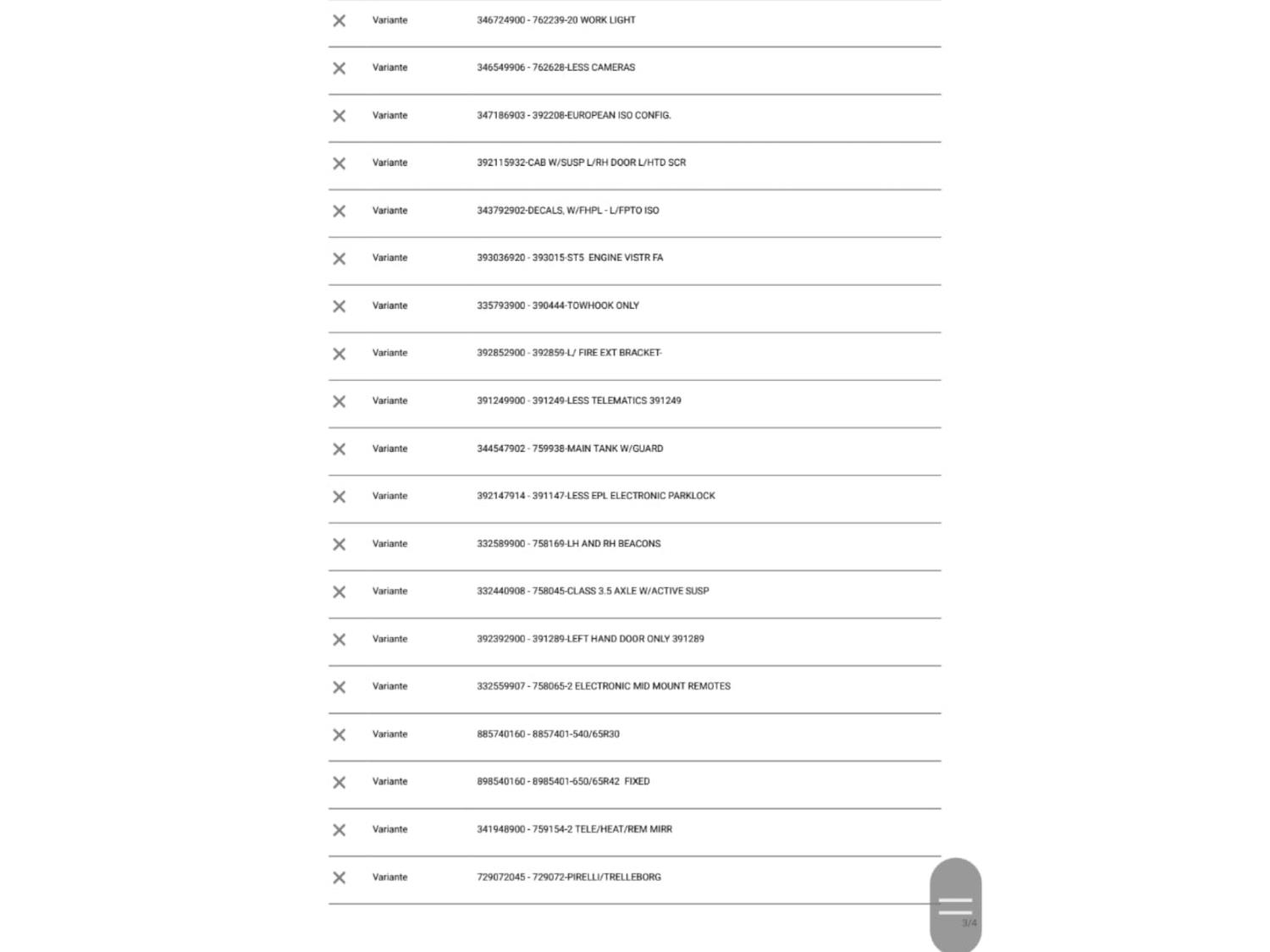Click X next to CAB W/SUSP entry
Viewport: 1270px width, 952px height.
click(x=339, y=163)
